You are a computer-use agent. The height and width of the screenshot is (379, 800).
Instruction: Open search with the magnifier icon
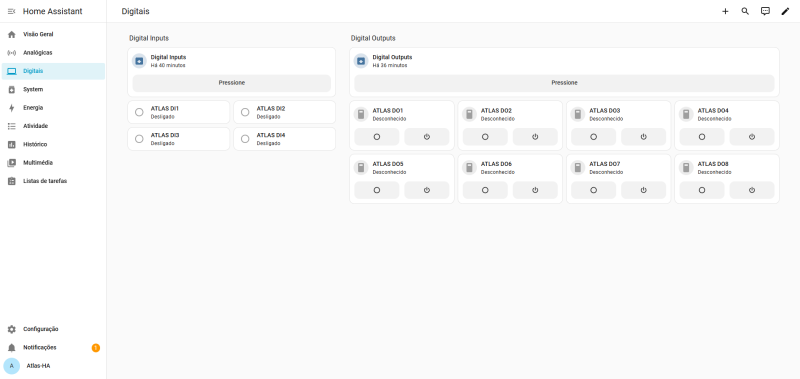[745, 11]
